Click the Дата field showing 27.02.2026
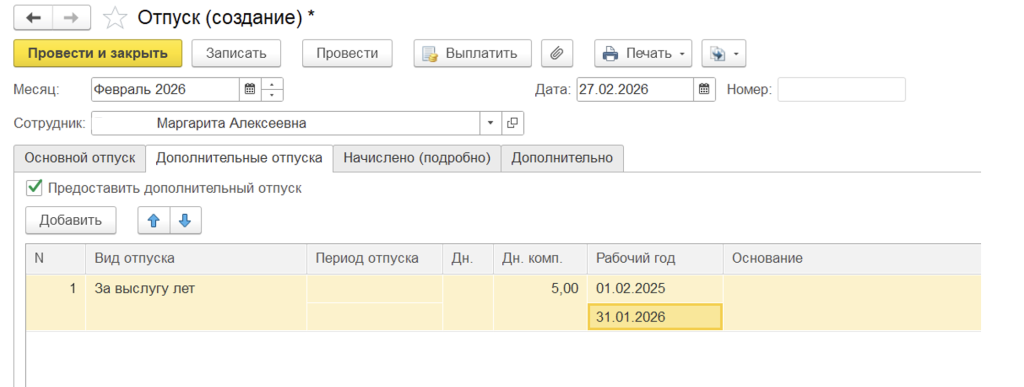This screenshot has height=387, width=1024. tap(635, 89)
